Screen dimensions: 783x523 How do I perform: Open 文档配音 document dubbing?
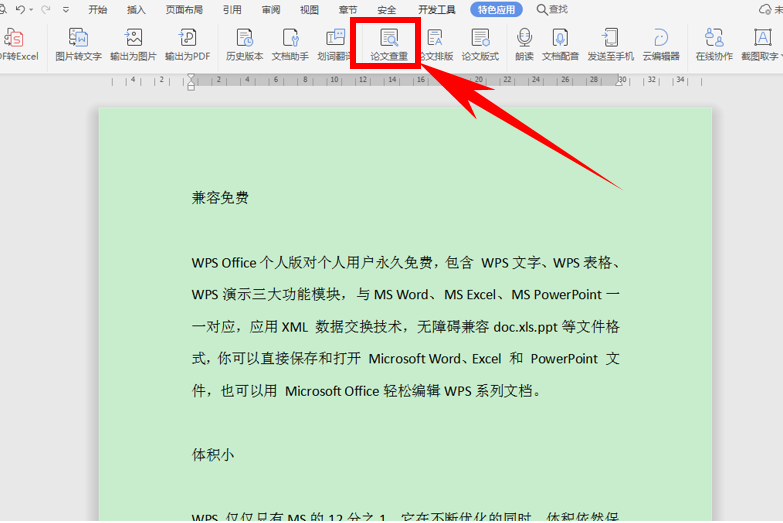560,44
